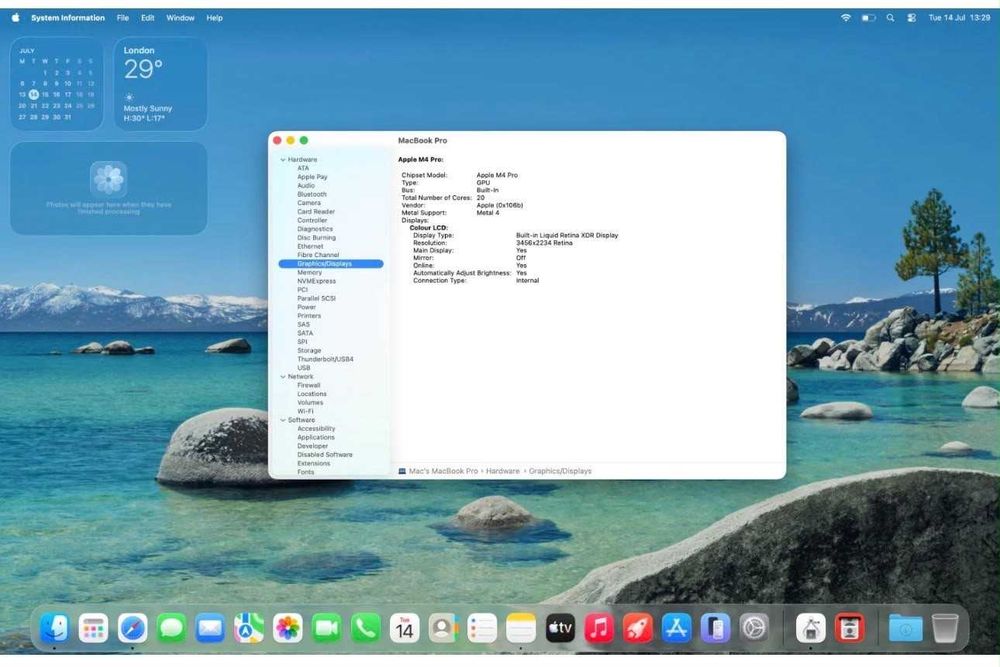The width and height of the screenshot is (1000, 667).
Task: Open the App Store from the Dock
Action: [677, 628]
